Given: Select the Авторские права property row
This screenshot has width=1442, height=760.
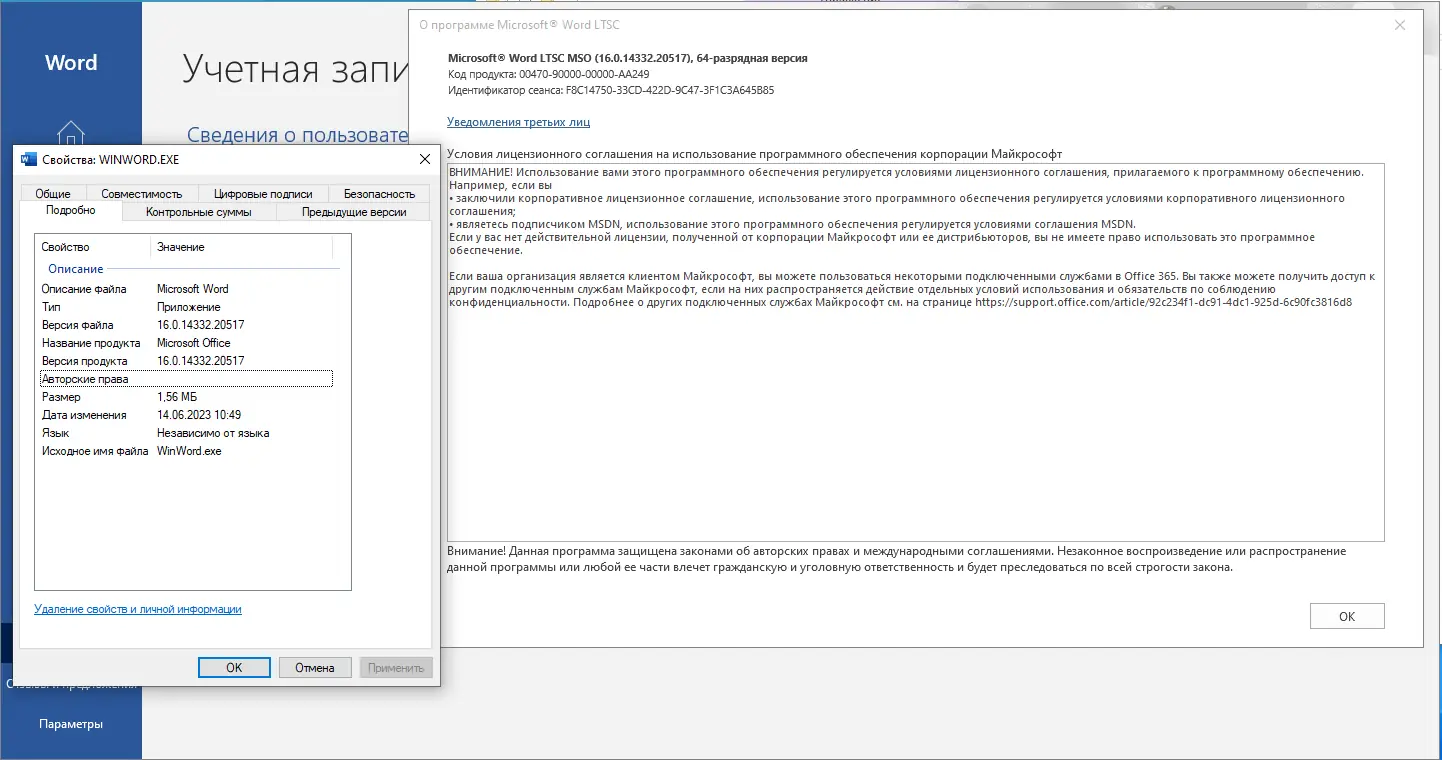Looking at the screenshot, I should [x=186, y=379].
